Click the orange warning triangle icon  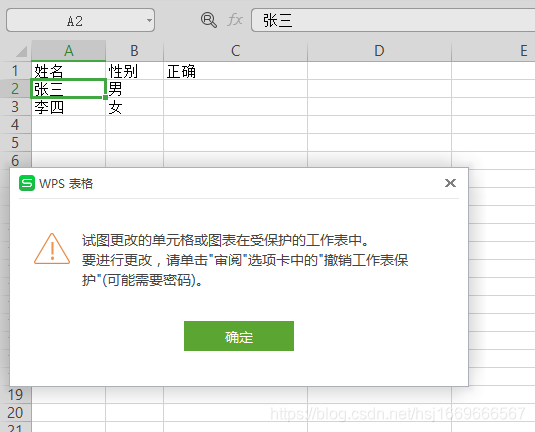(52, 249)
